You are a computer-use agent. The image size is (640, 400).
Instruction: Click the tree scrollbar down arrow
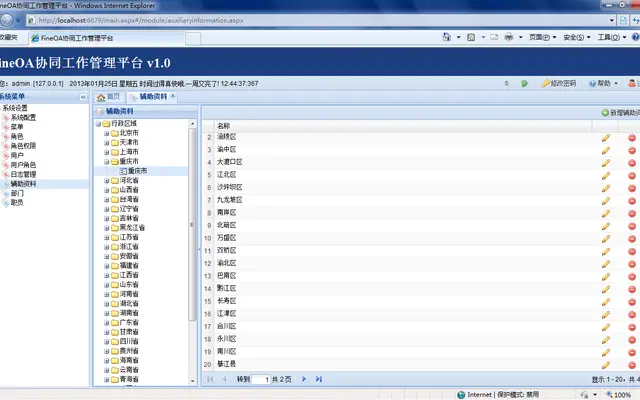(x=193, y=381)
